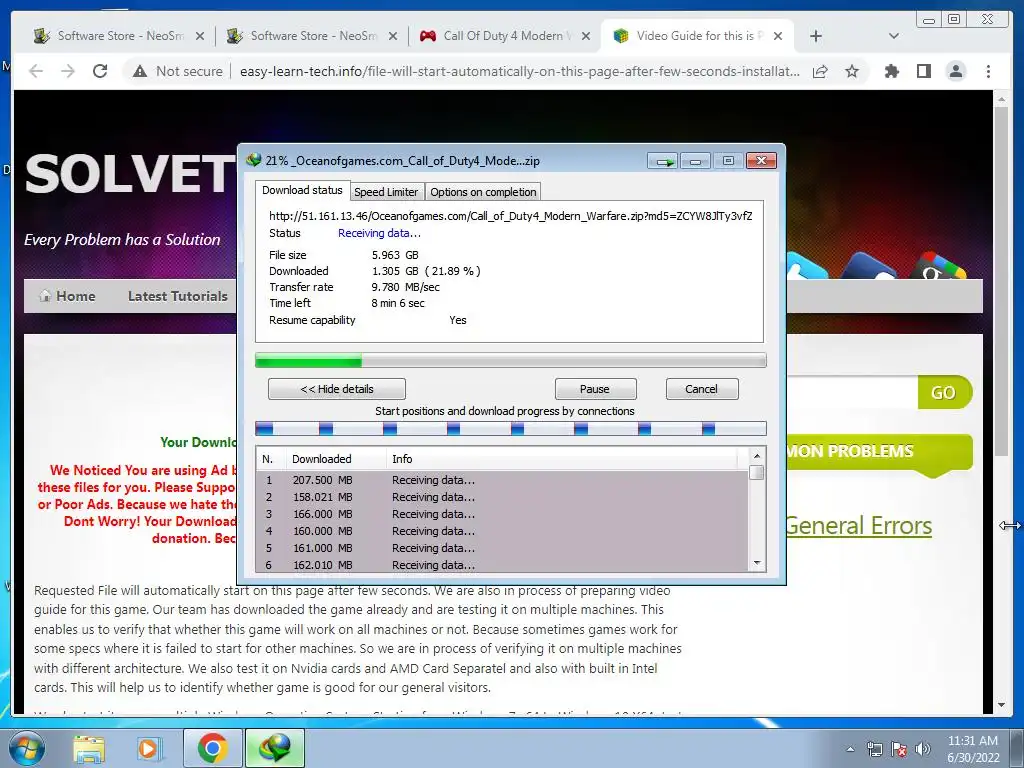Show hidden tray icons arrow
The image size is (1024, 768).
(x=850, y=749)
